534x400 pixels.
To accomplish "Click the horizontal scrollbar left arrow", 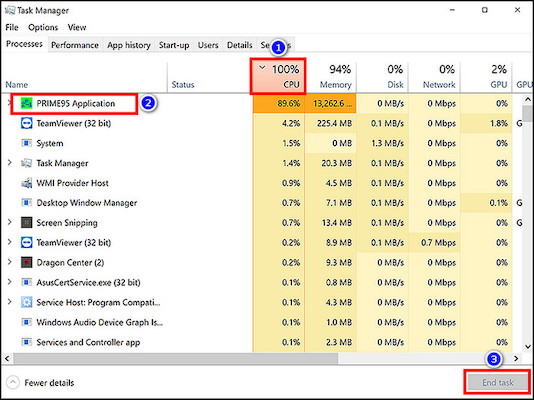I will coord(7,358).
